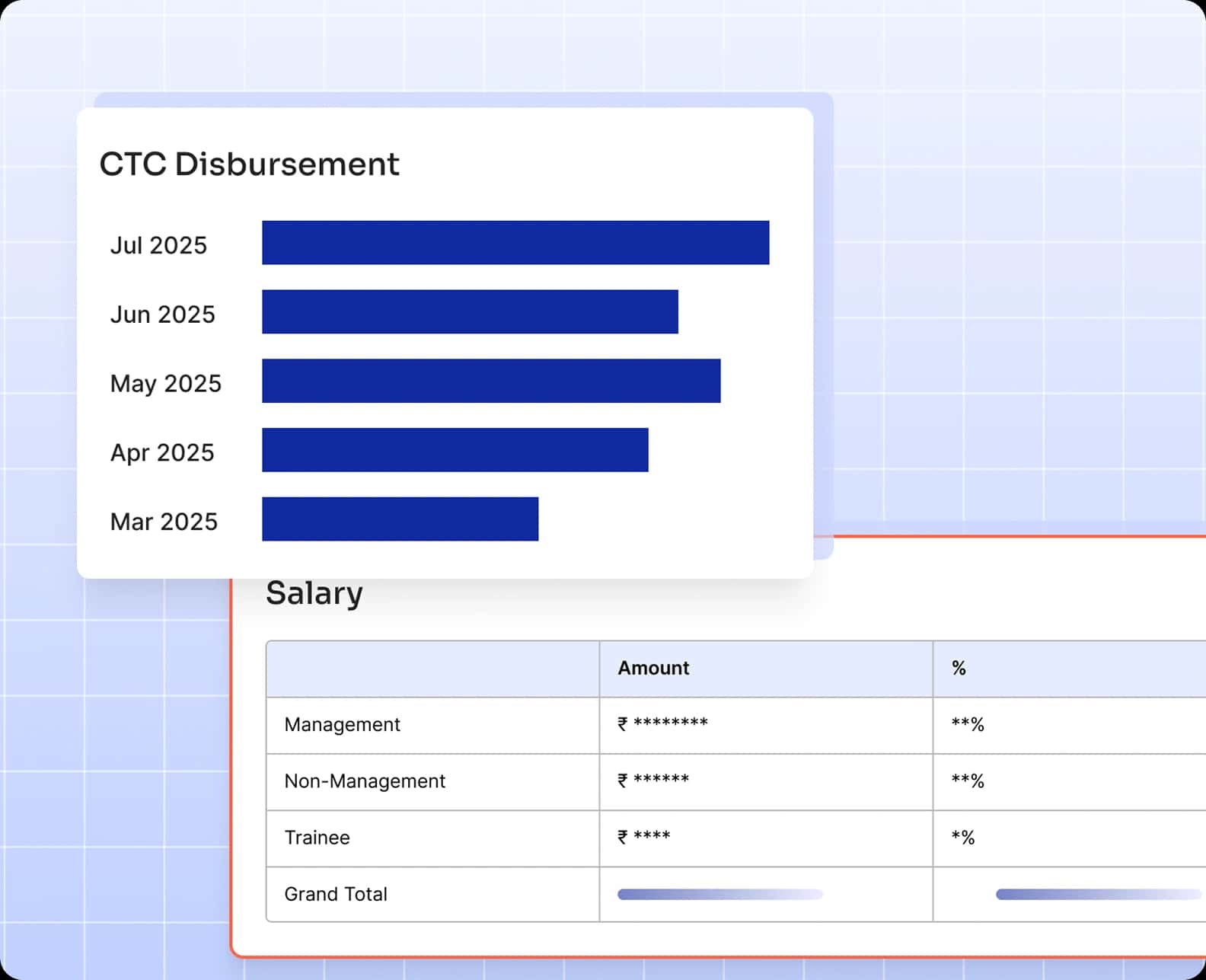Click the Jul 2025 bar

[x=515, y=243]
